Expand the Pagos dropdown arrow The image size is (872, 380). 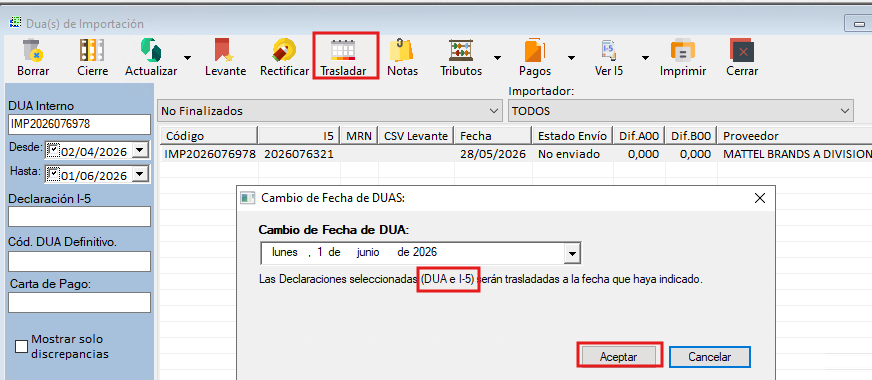[x=571, y=57]
